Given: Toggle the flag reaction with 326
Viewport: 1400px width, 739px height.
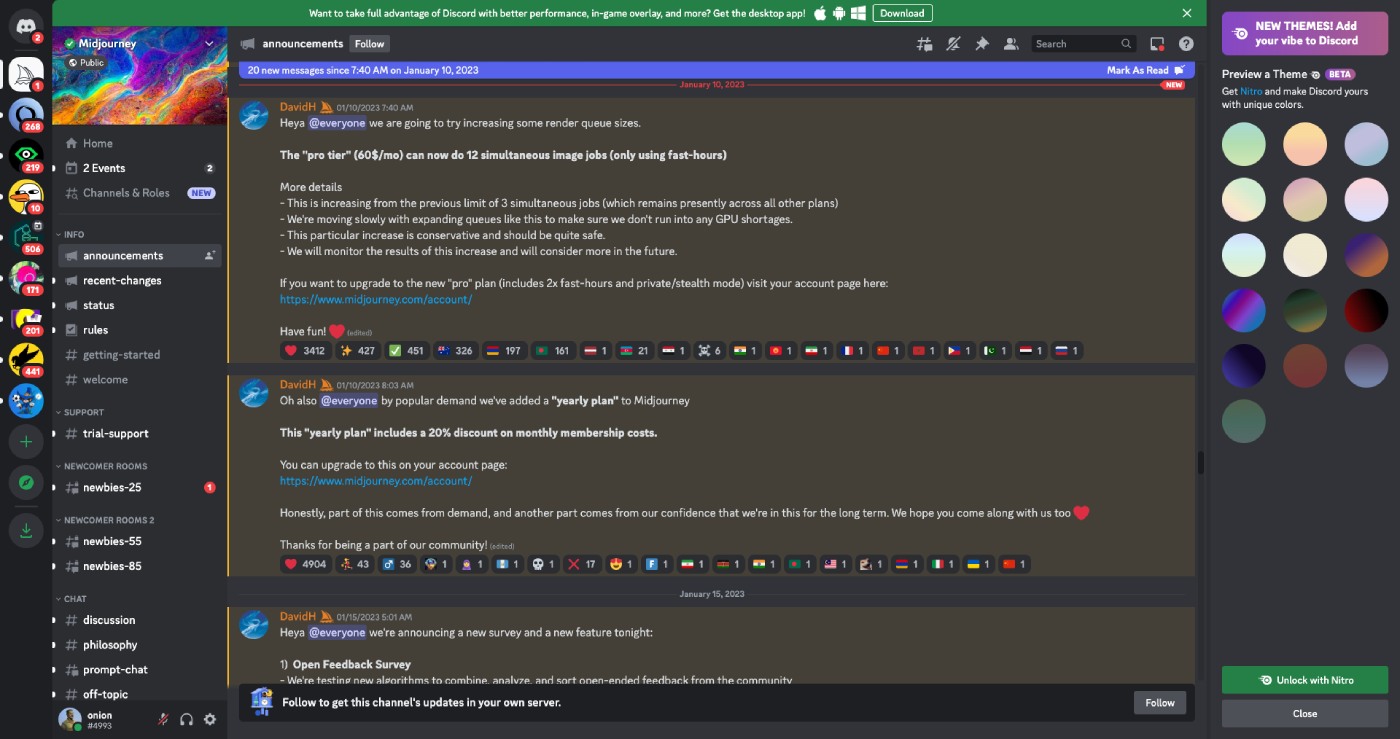Looking at the screenshot, I should (455, 351).
